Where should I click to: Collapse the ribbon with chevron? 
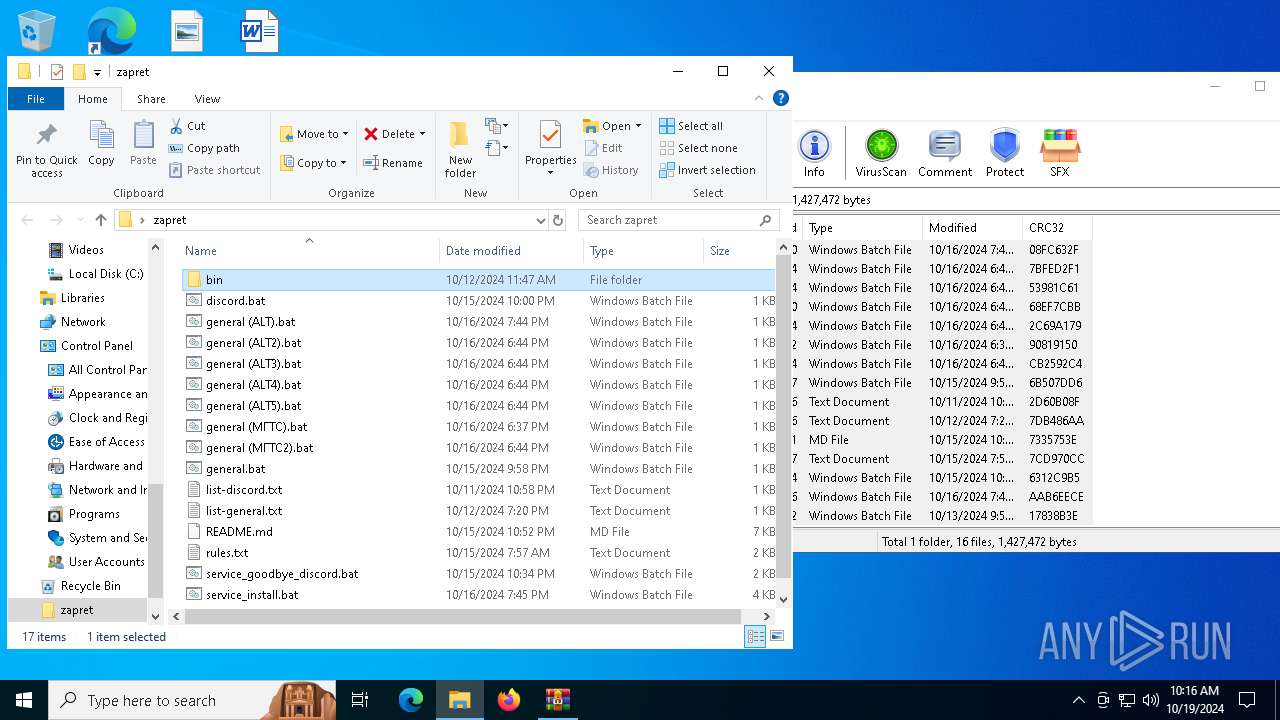click(760, 98)
